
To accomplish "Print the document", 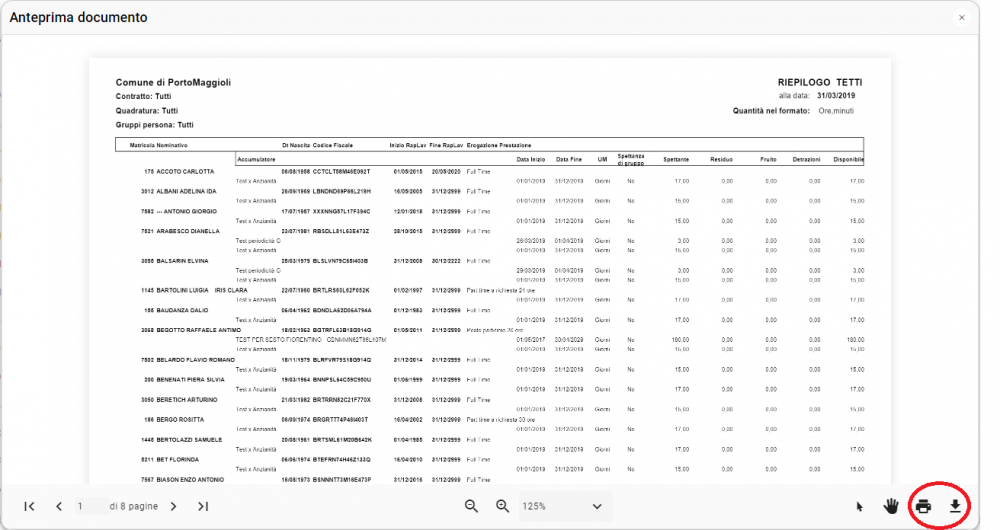I will pyautogui.click(x=923, y=506).
